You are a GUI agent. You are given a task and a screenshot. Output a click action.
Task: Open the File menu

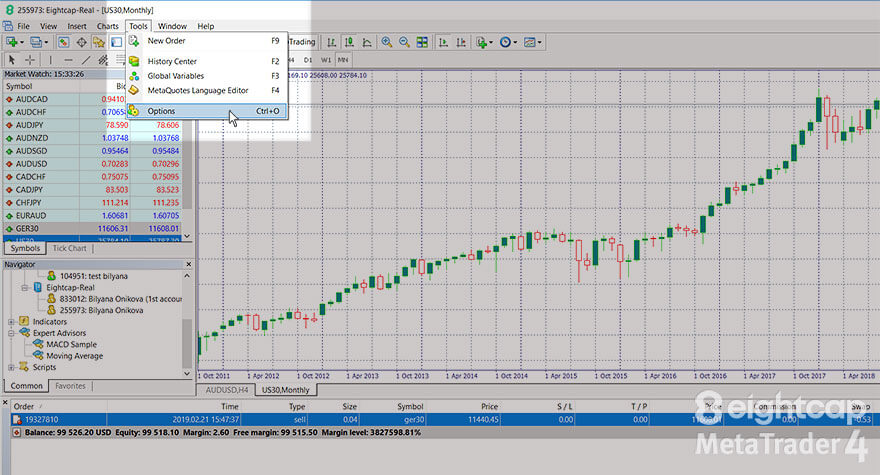click(x=24, y=26)
